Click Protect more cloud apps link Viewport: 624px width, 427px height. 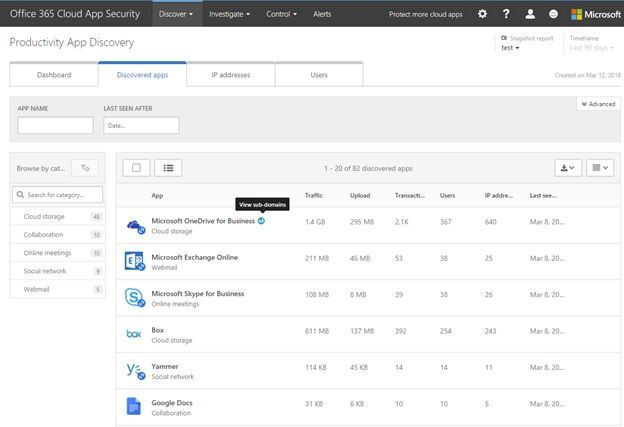425,14
